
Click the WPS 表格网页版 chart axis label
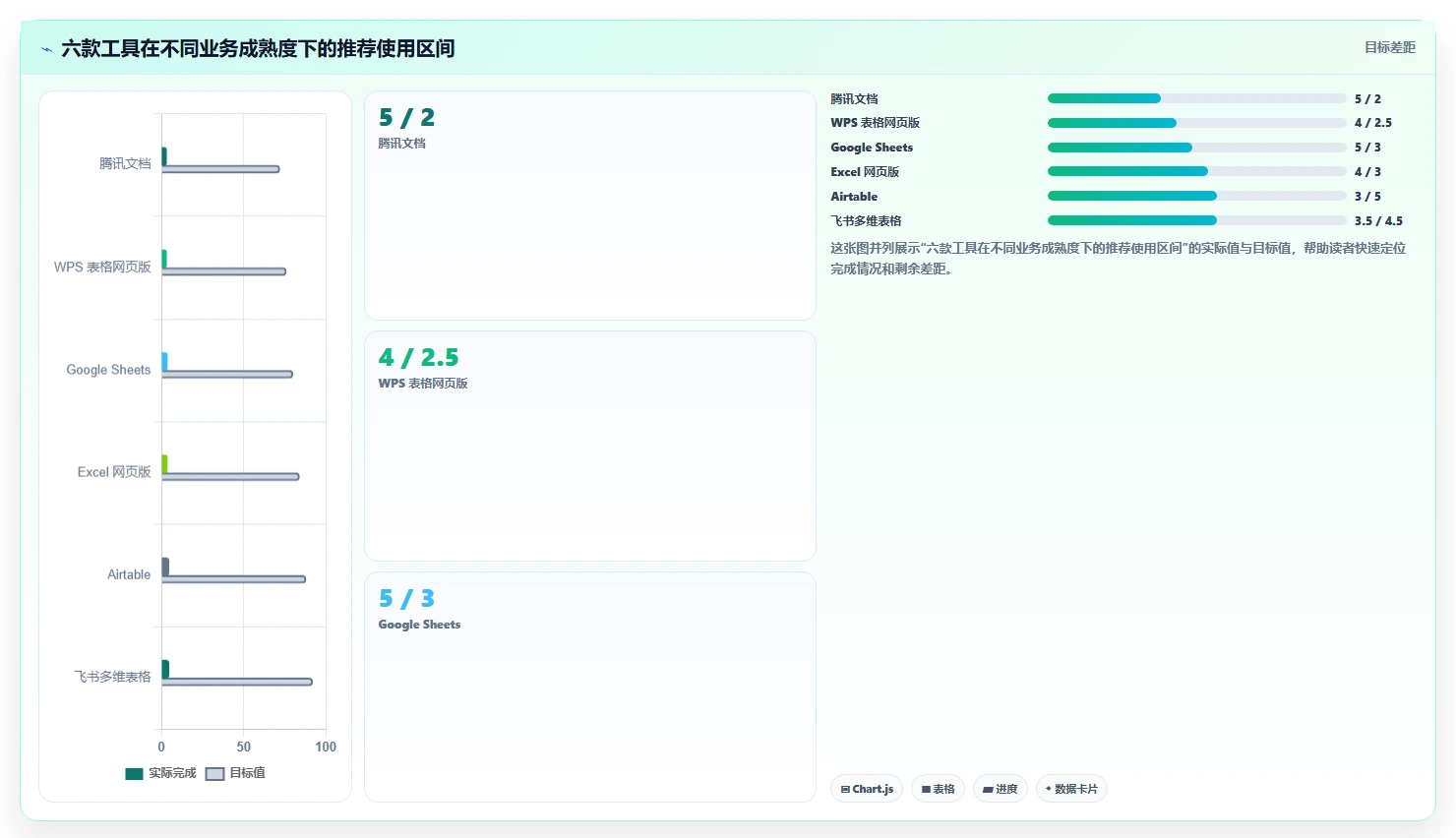[x=102, y=267]
